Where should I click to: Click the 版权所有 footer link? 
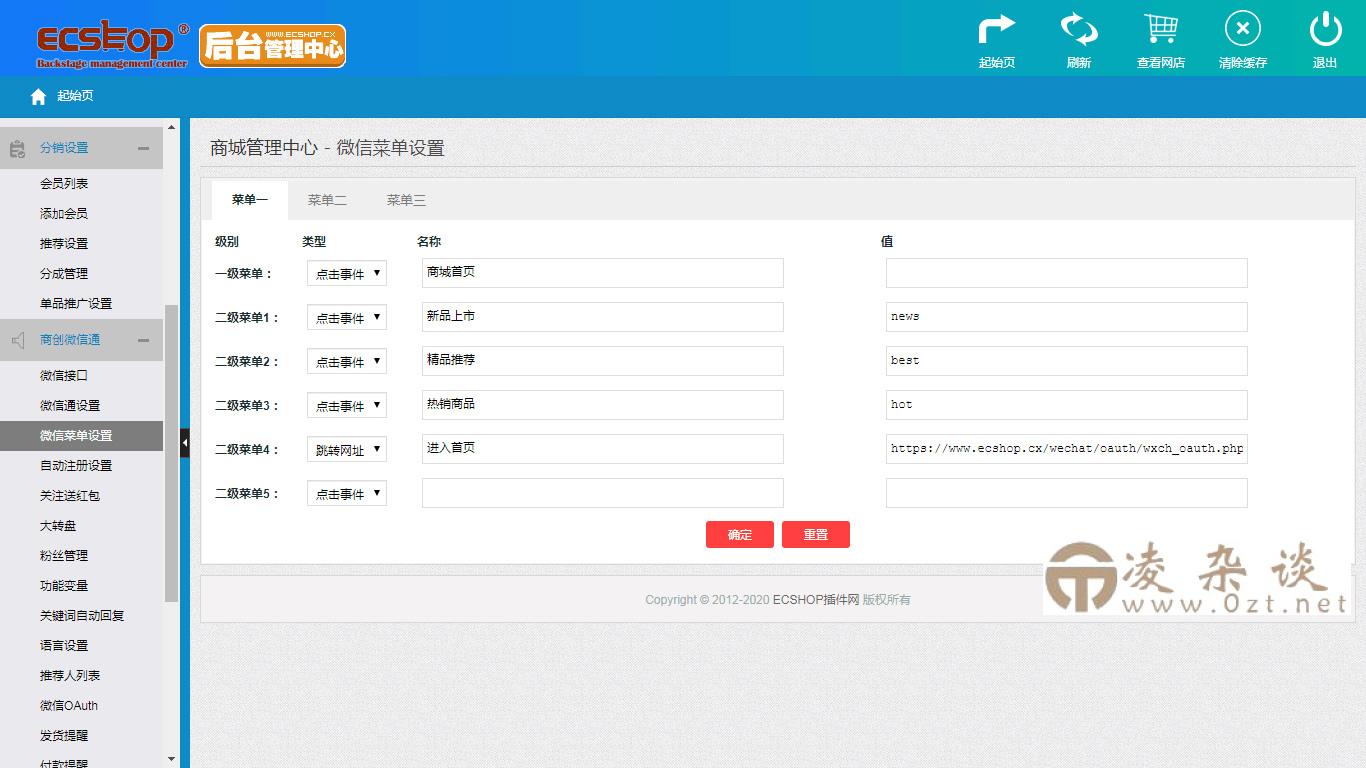click(x=887, y=600)
